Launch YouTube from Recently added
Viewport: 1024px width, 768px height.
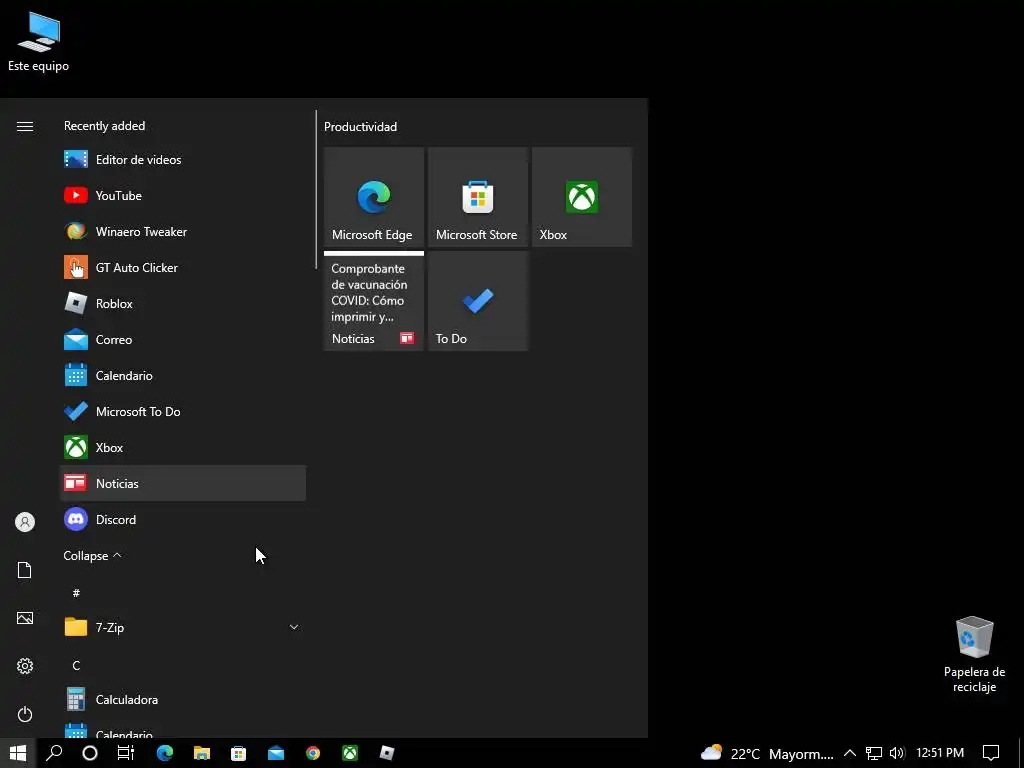[183, 195]
